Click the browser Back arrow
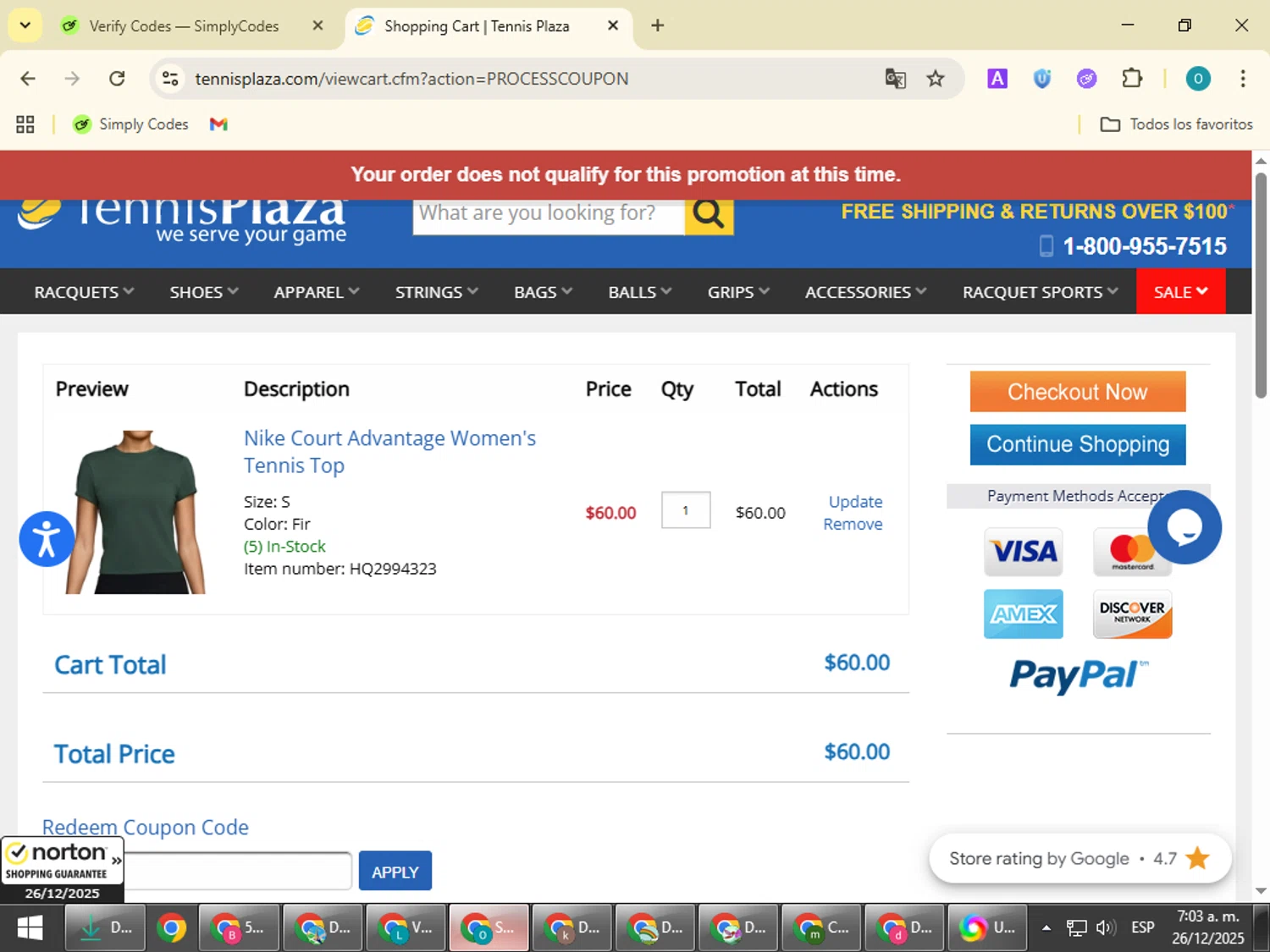The height and width of the screenshot is (952, 1270). (28, 79)
